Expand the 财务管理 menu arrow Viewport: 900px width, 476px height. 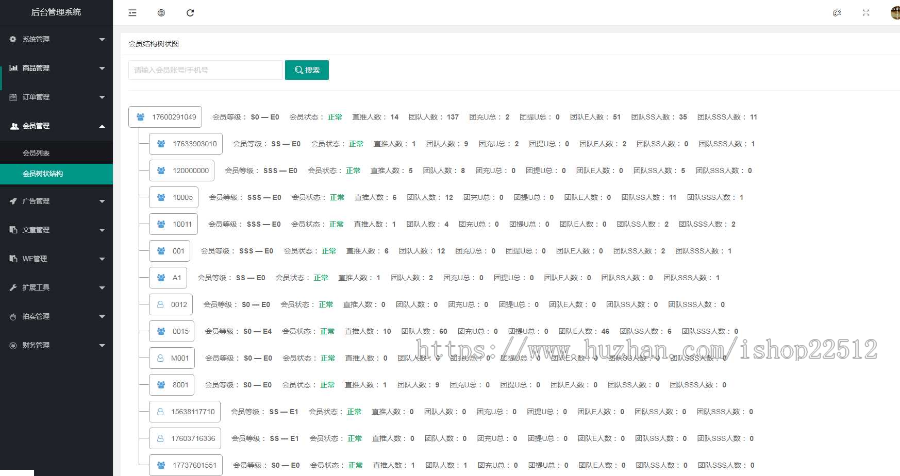[x=102, y=346]
